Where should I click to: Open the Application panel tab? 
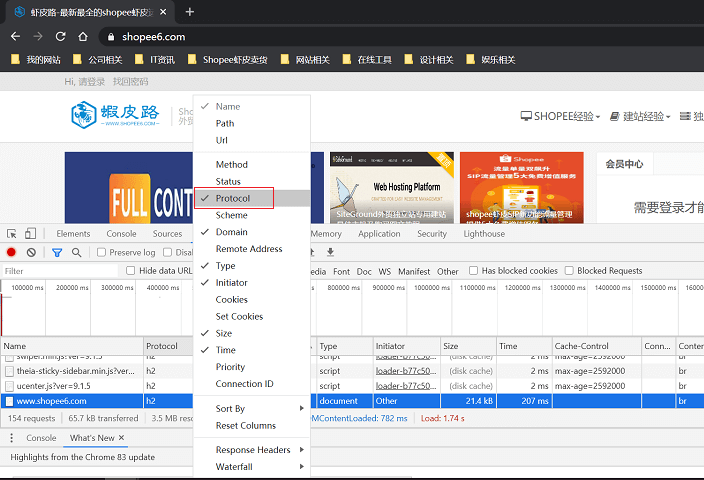pyautogui.click(x=379, y=233)
